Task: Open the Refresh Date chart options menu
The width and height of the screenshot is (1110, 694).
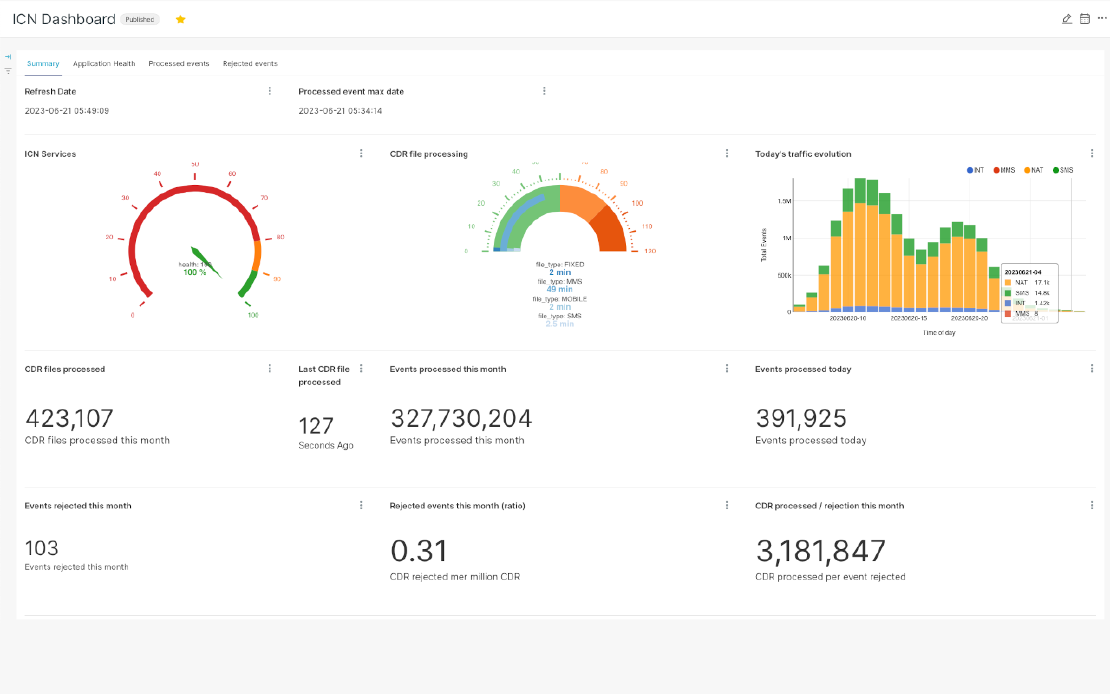Action: [x=270, y=91]
